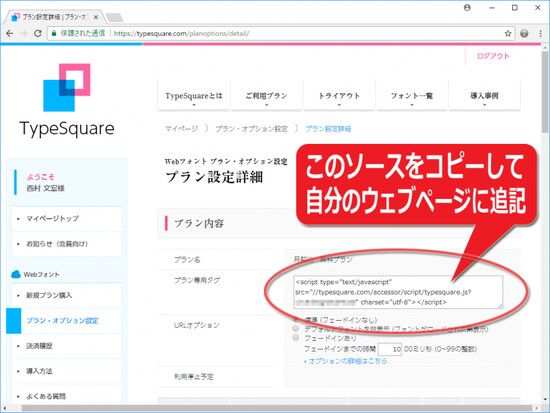Open the 導入事例 menu
The width and height of the screenshot is (550, 413).
click(x=484, y=96)
